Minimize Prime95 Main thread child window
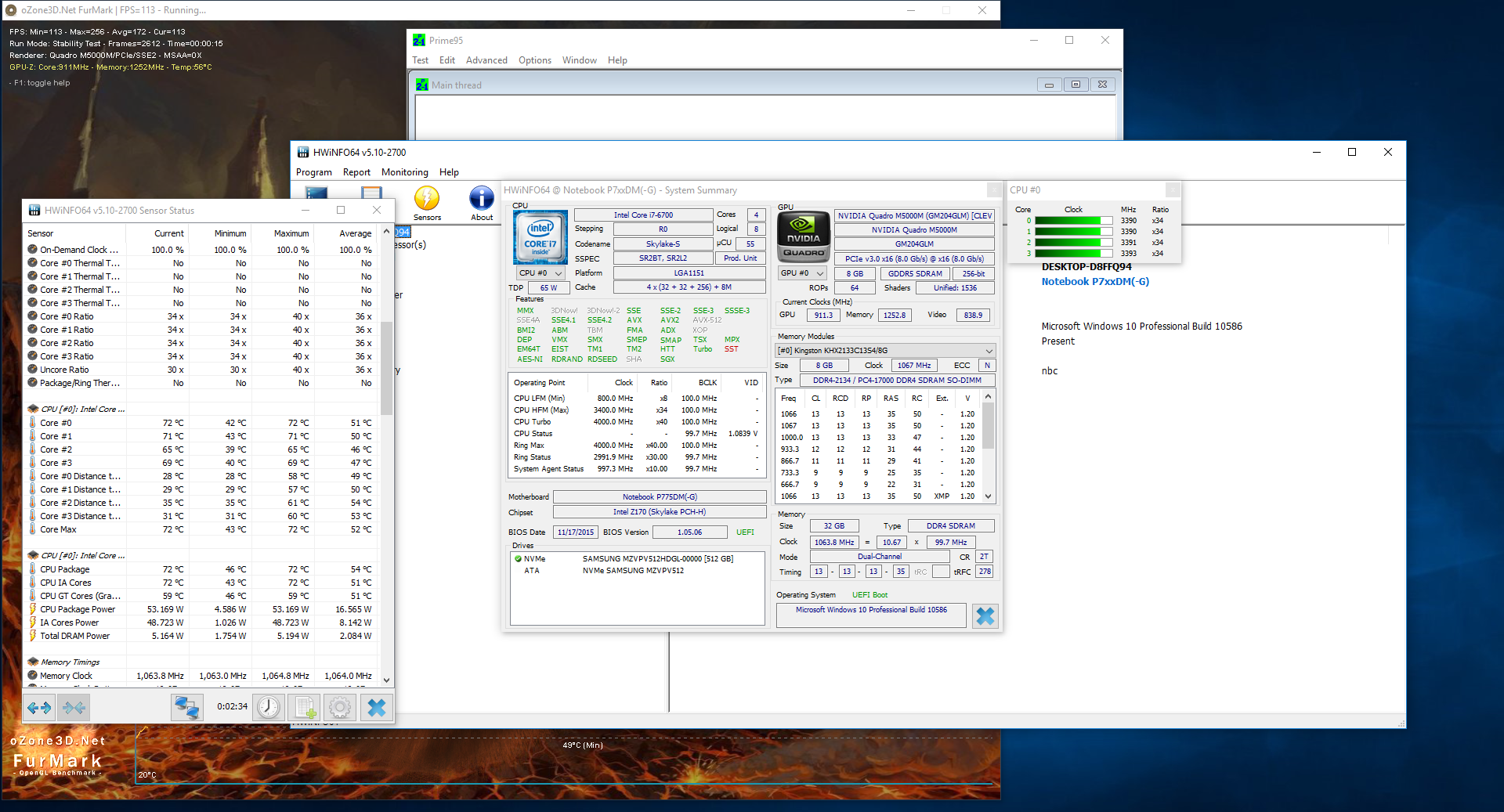Image resolution: width=1504 pixels, height=812 pixels. [1049, 85]
